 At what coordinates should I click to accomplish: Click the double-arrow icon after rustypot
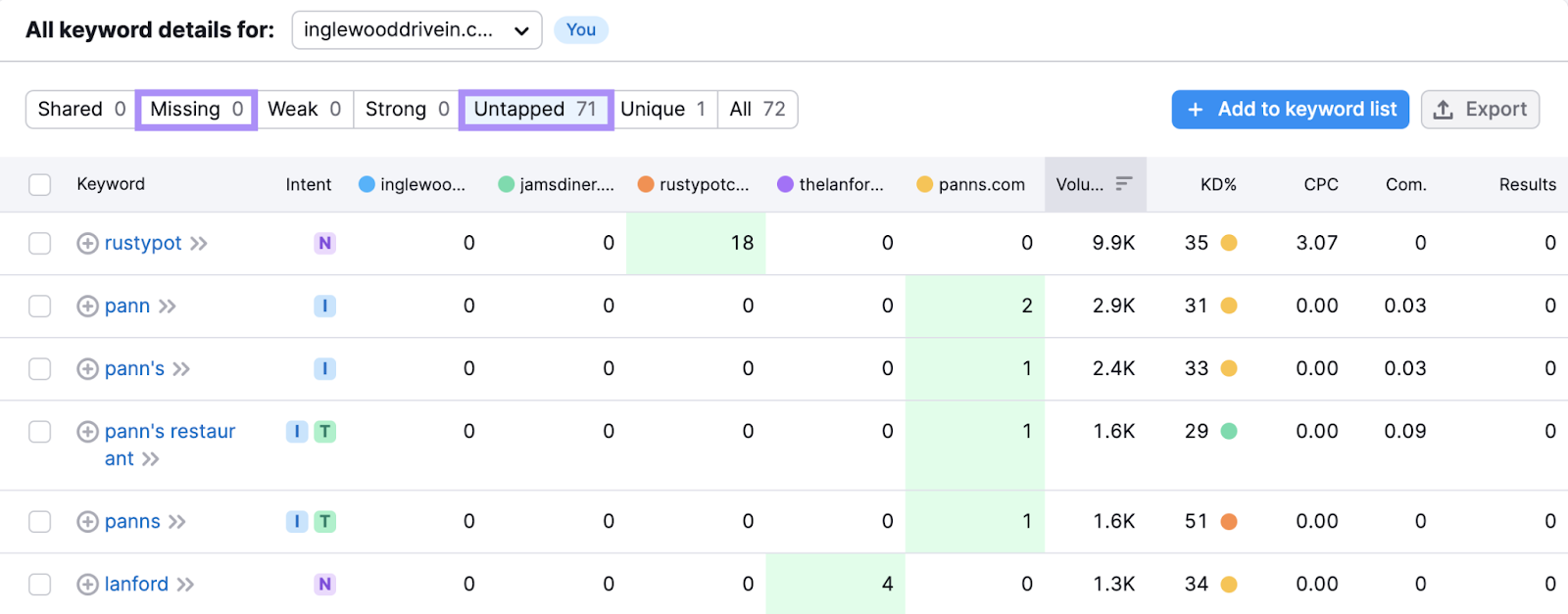(199, 244)
